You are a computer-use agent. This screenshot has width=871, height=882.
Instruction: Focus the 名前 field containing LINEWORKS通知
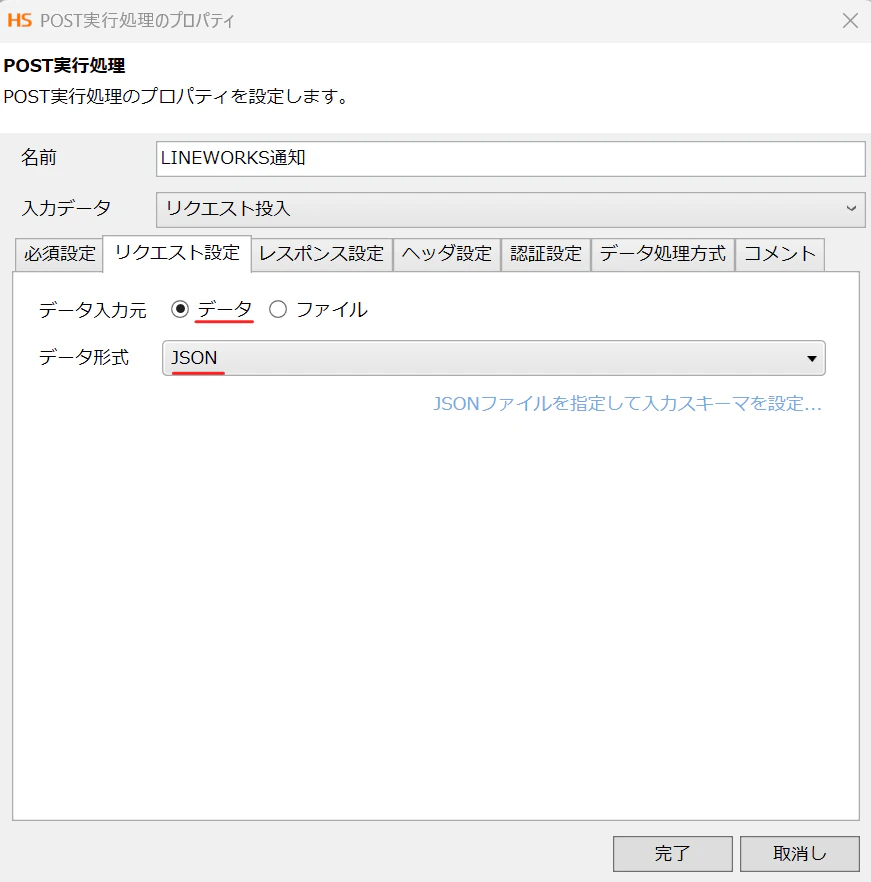tap(510, 159)
